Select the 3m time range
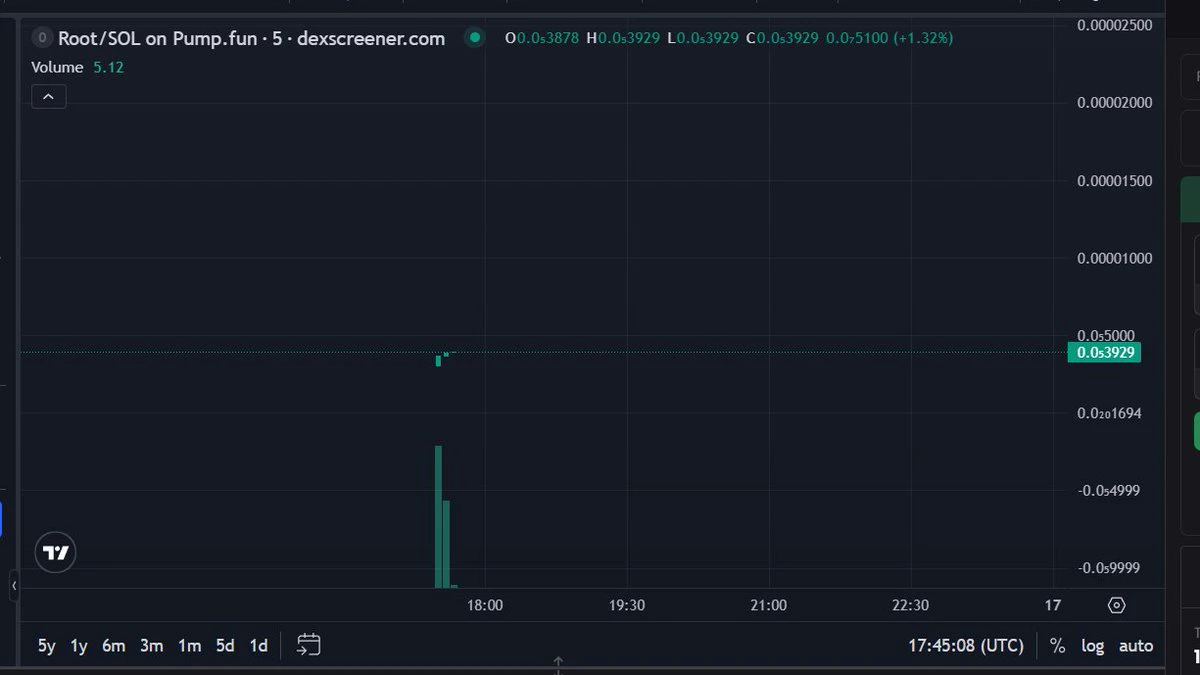1200x675 pixels. 151,646
